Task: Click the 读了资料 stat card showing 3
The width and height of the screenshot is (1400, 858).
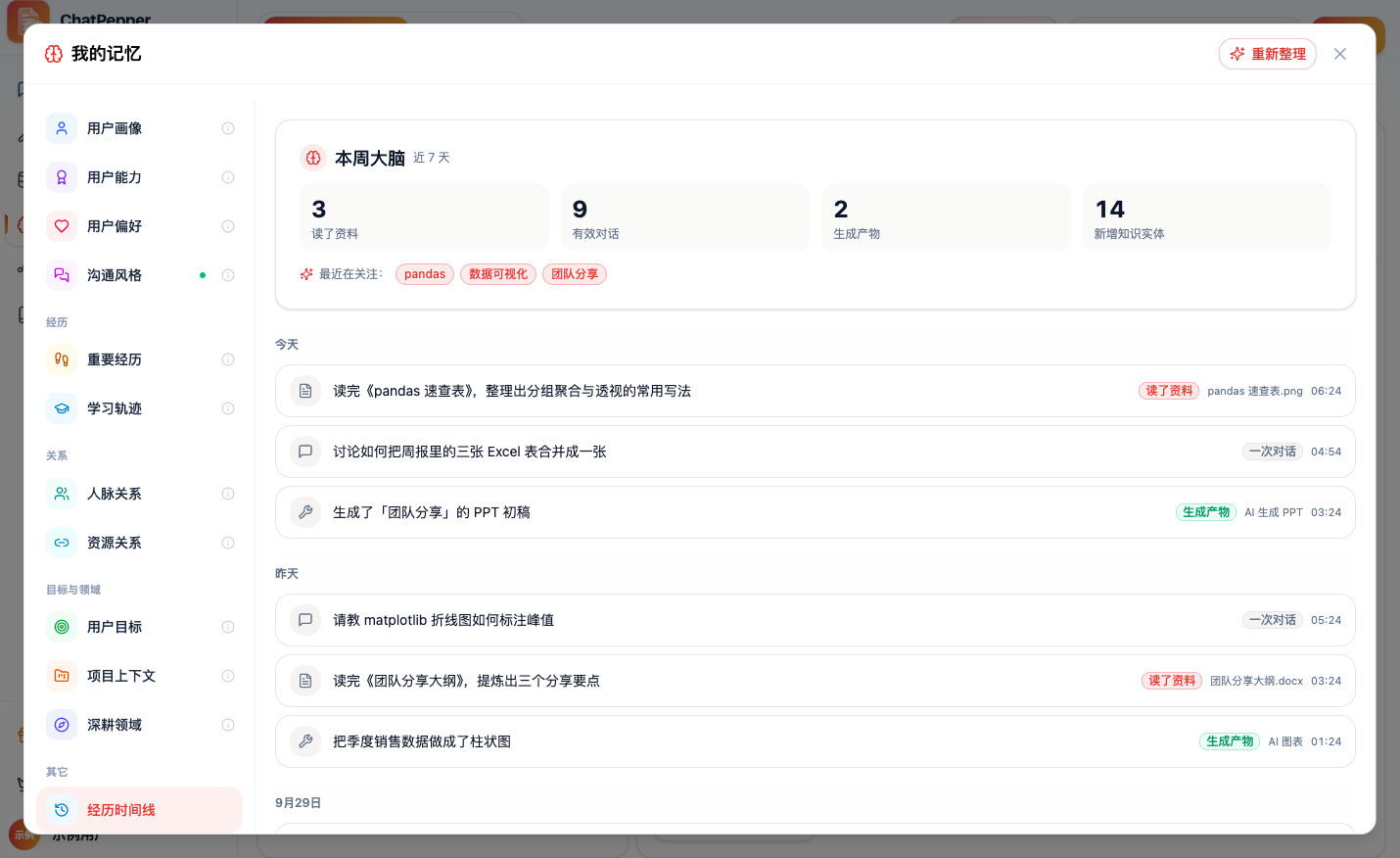Action: point(424,217)
